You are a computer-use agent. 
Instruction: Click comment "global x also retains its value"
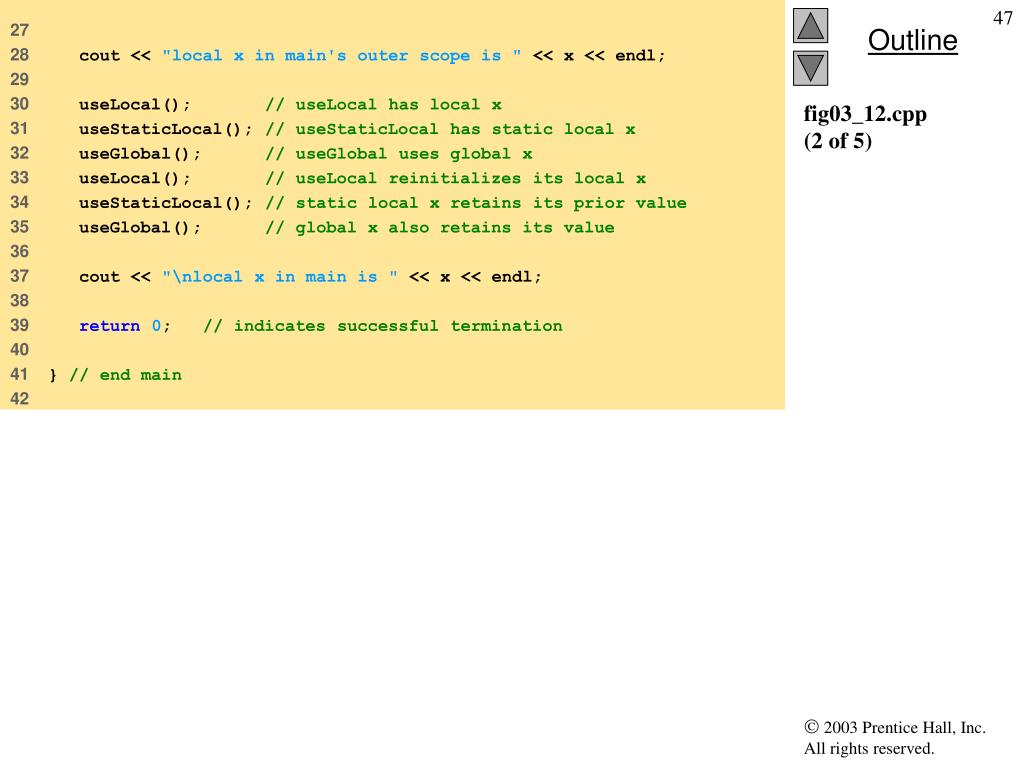(x=440, y=228)
